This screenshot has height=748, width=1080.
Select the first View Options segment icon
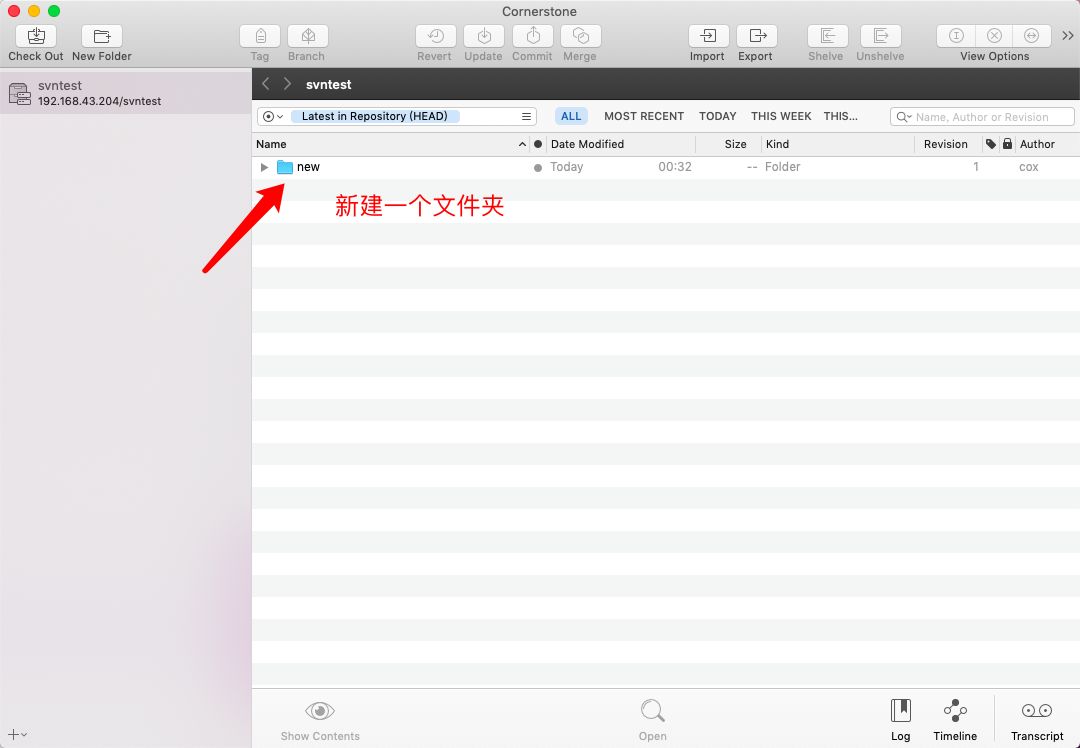click(x=956, y=36)
